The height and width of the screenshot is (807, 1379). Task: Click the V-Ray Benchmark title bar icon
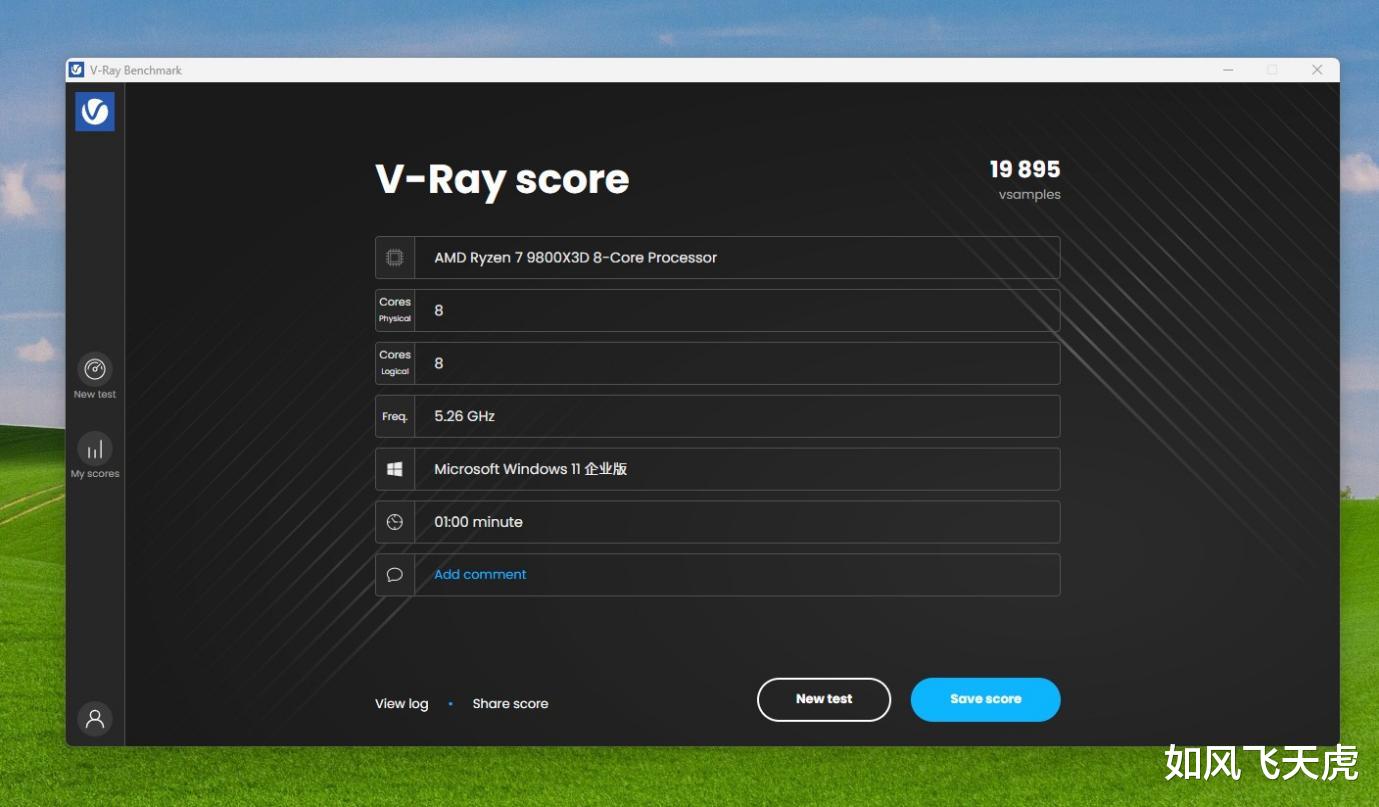click(76, 70)
